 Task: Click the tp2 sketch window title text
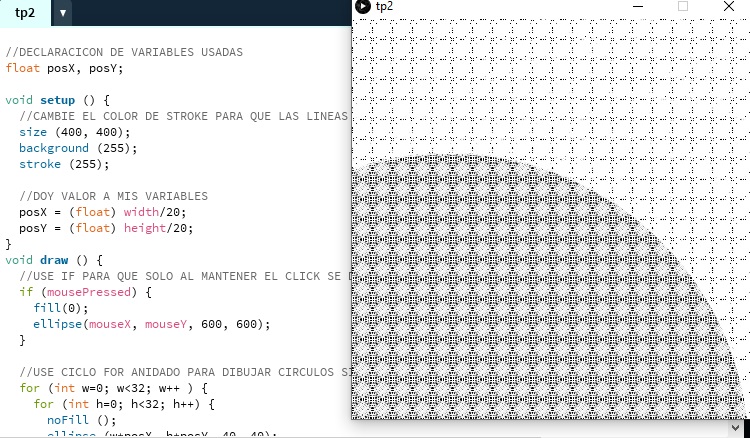pyautogui.click(x=385, y=6)
